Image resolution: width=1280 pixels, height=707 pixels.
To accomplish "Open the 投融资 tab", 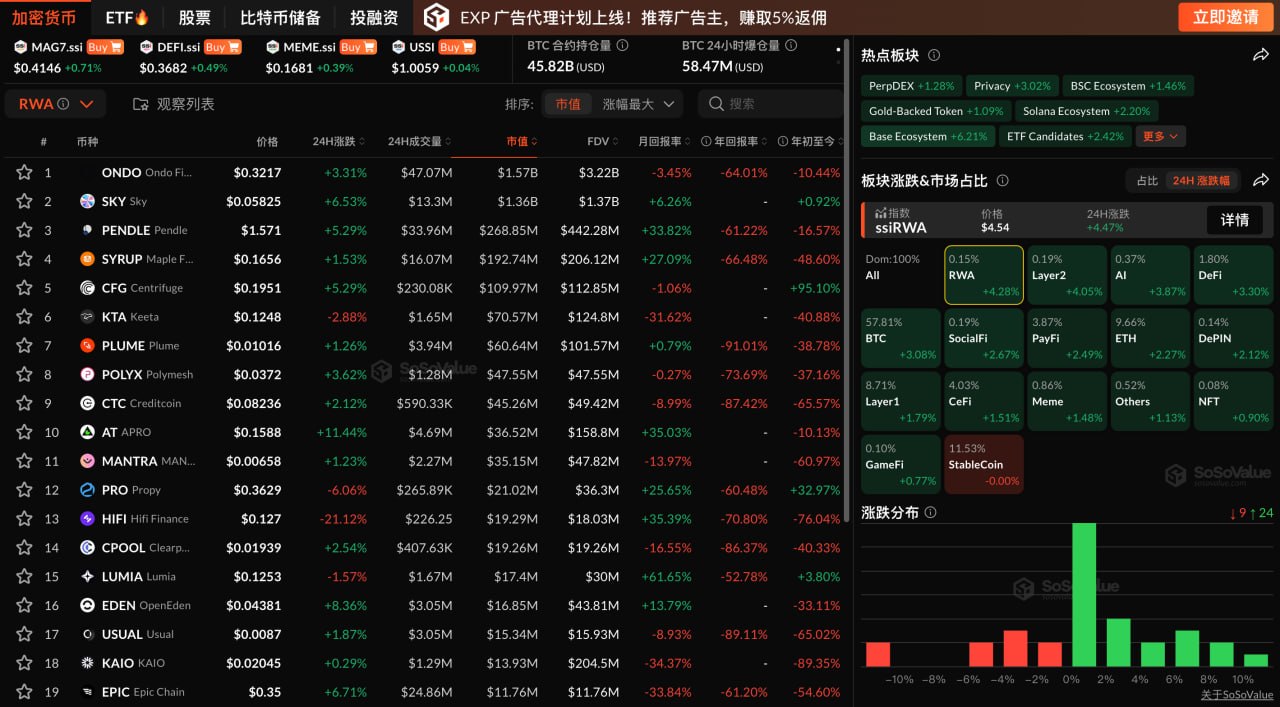I will 374,18.
